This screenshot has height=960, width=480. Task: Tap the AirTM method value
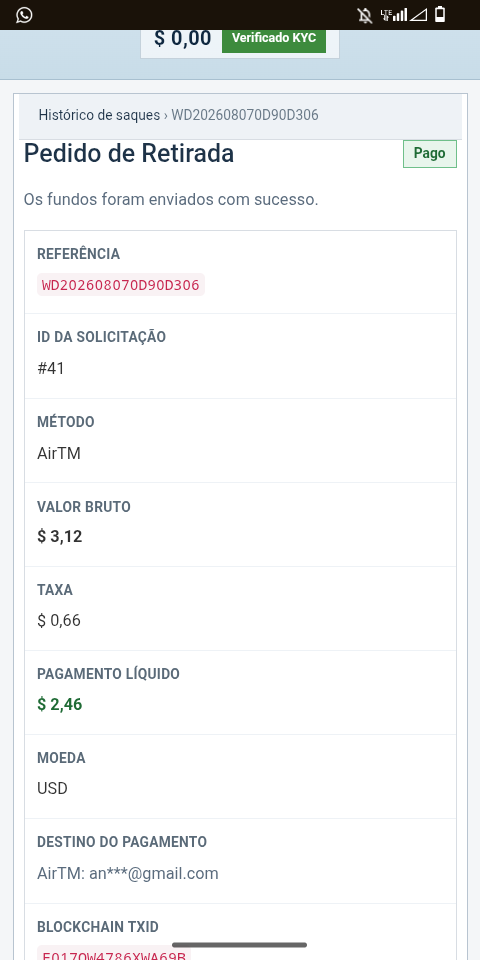tap(59, 454)
